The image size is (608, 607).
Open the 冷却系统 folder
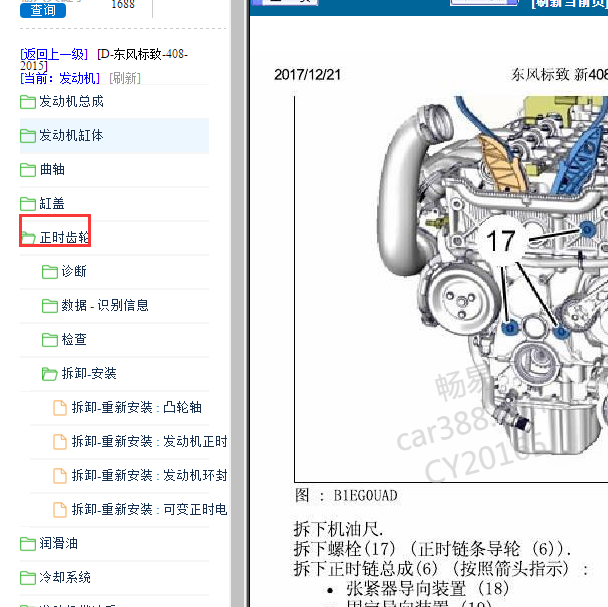pos(65,578)
